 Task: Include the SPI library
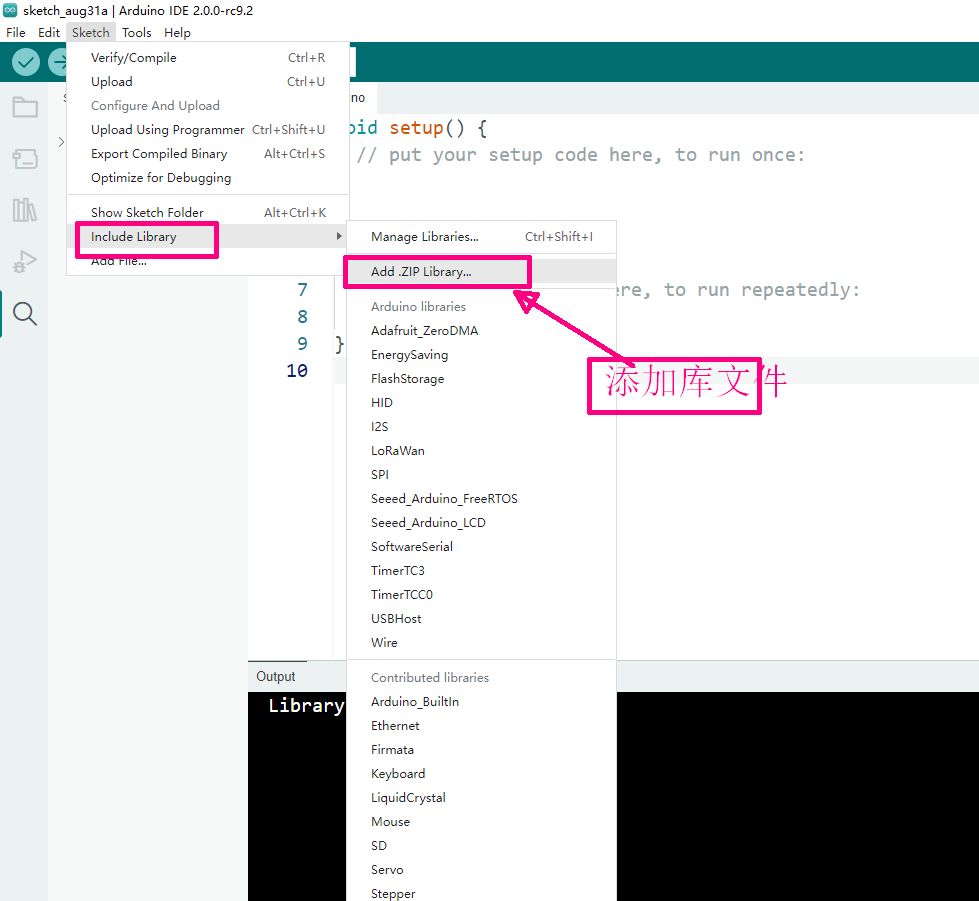coord(481,475)
